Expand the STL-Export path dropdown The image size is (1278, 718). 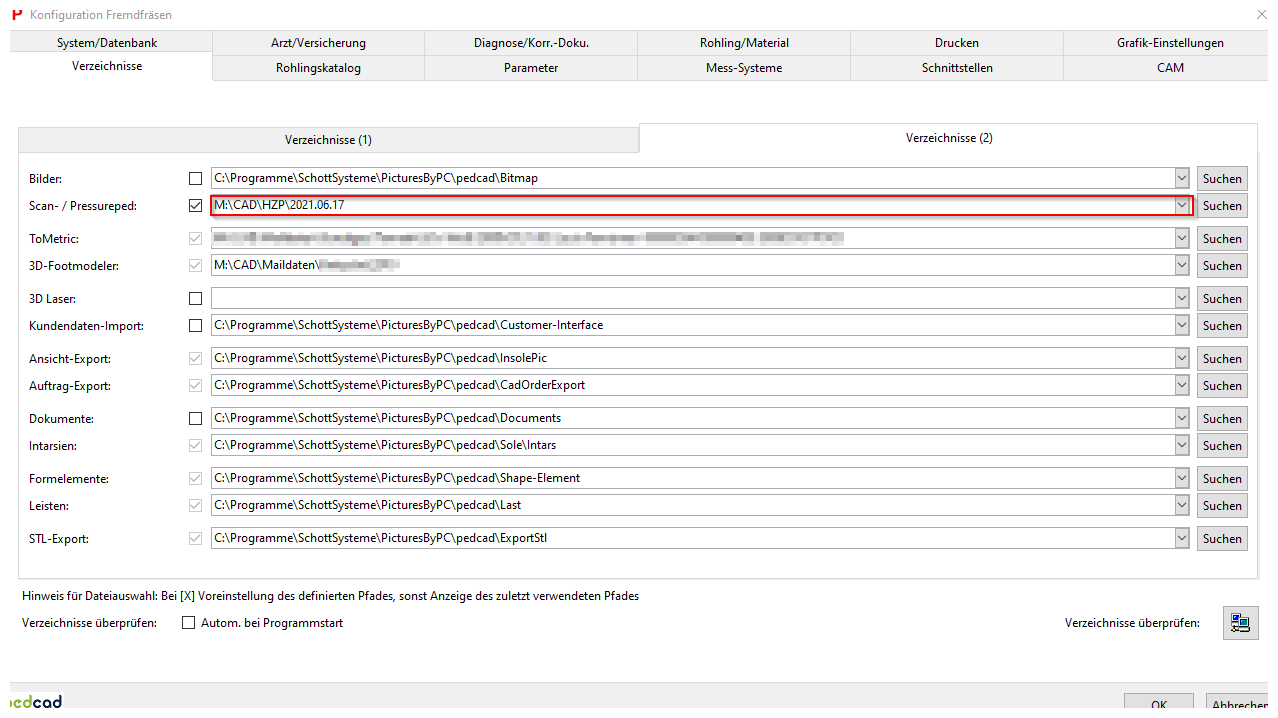[x=1182, y=539]
